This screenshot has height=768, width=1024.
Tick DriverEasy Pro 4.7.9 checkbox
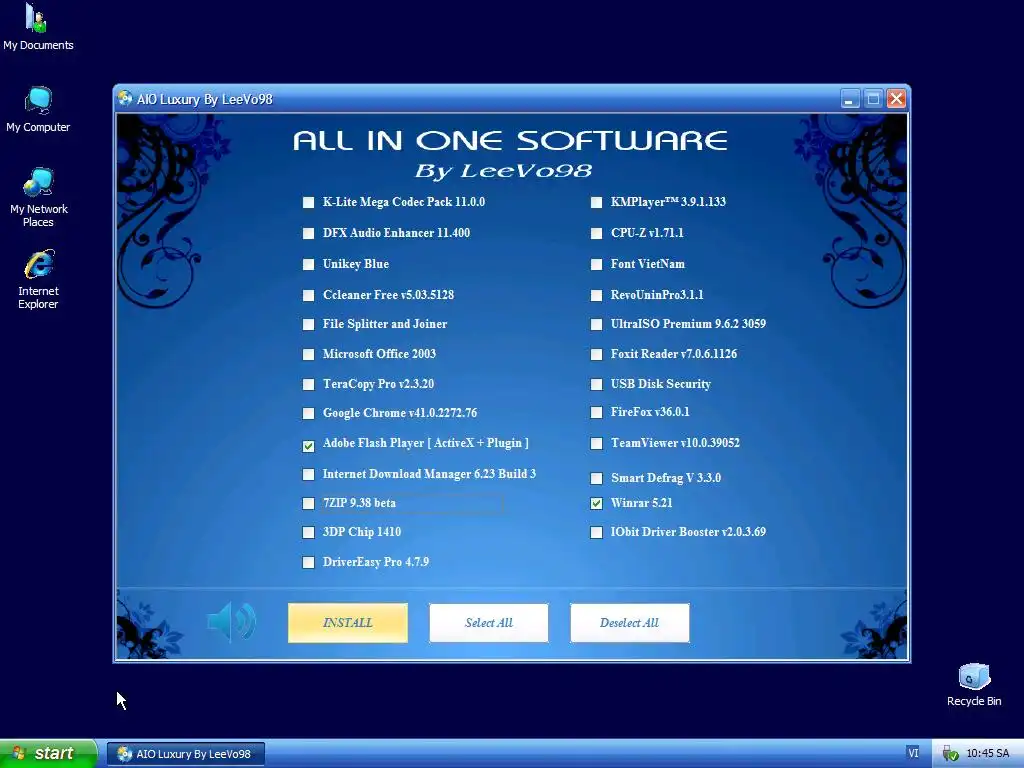click(x=308, y=562)
